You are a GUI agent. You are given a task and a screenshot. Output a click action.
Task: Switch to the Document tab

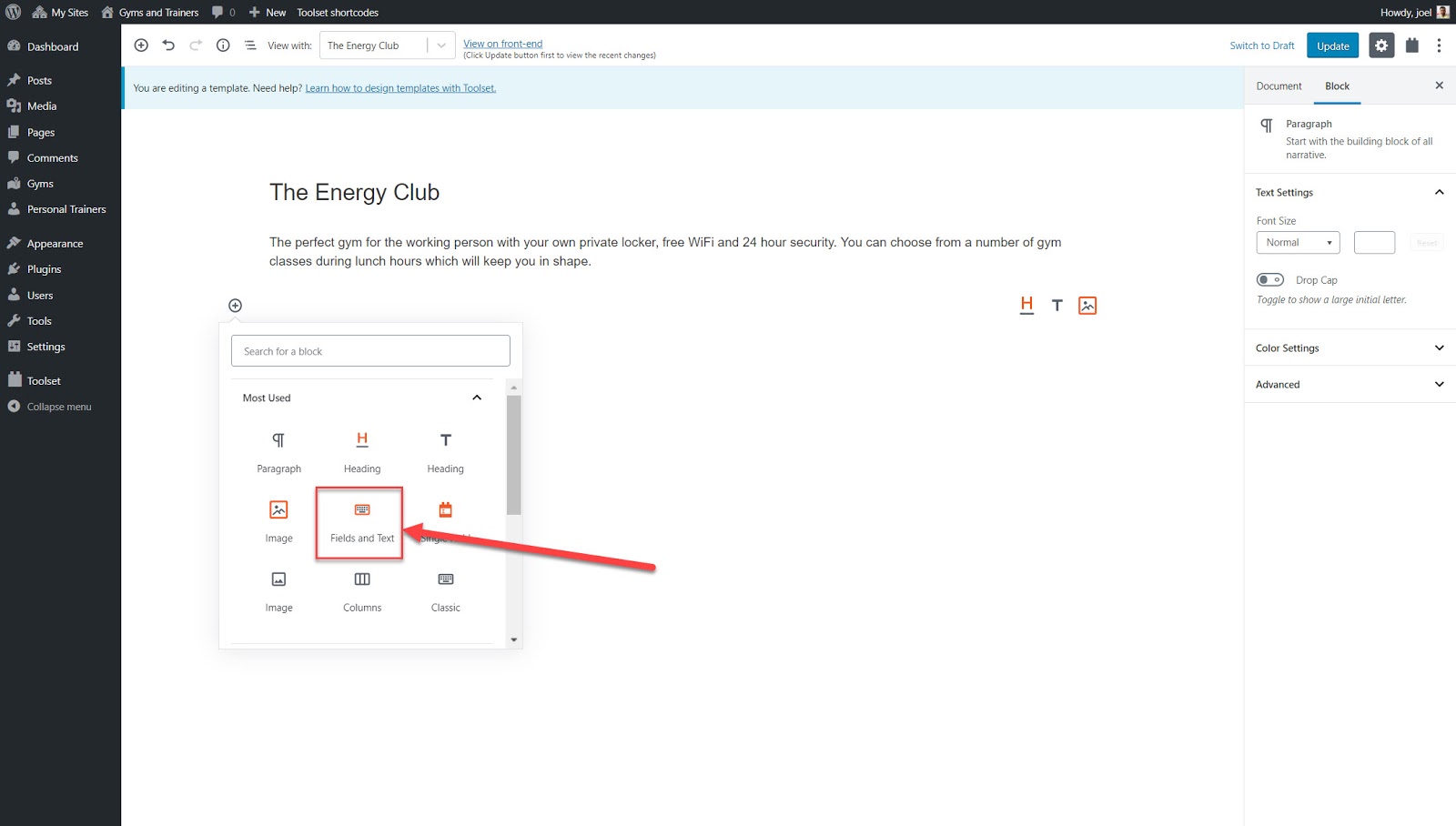(1279, 86)
